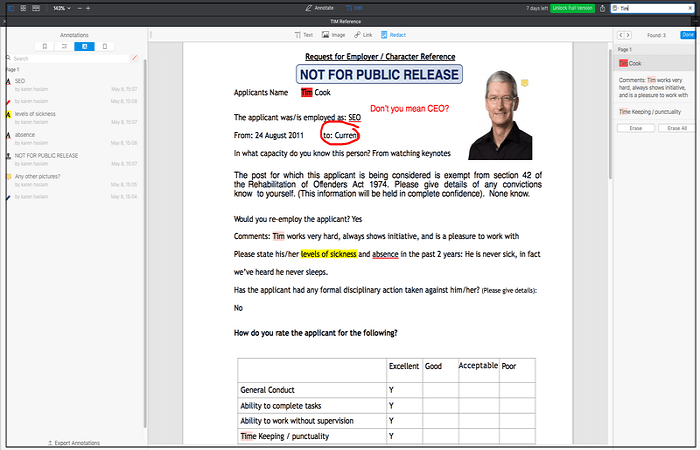Click the Annotations search field
The image size is (700, 450).
[x=67, y=58]
